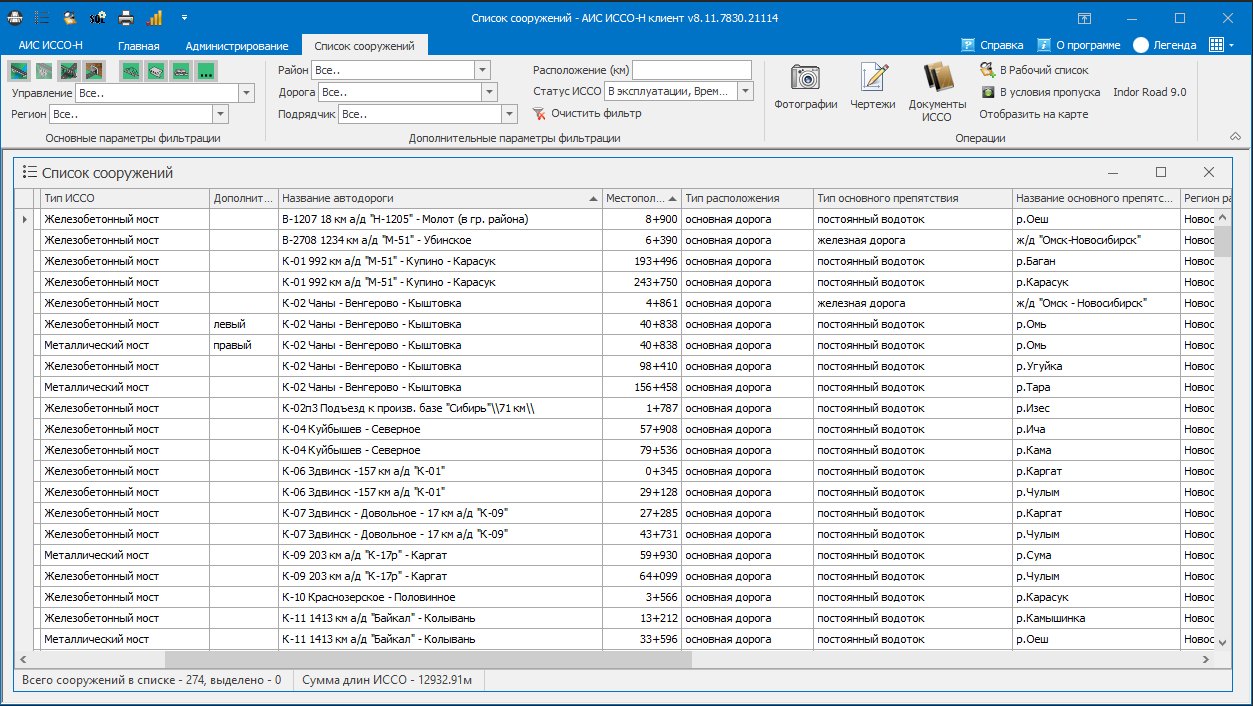Collapse the ribbon with the chevron arrow
1253x706 pixels.
[x=1234, y=137]
